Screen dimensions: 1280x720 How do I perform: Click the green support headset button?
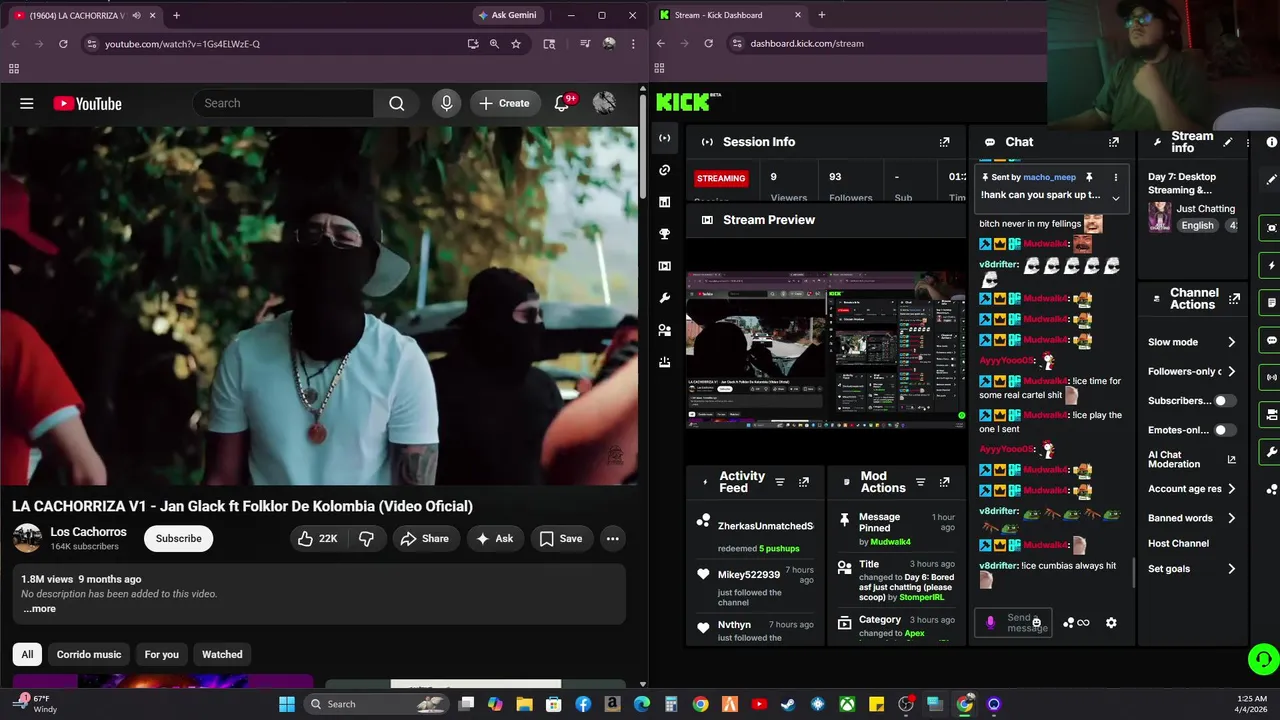[1263, 659]
